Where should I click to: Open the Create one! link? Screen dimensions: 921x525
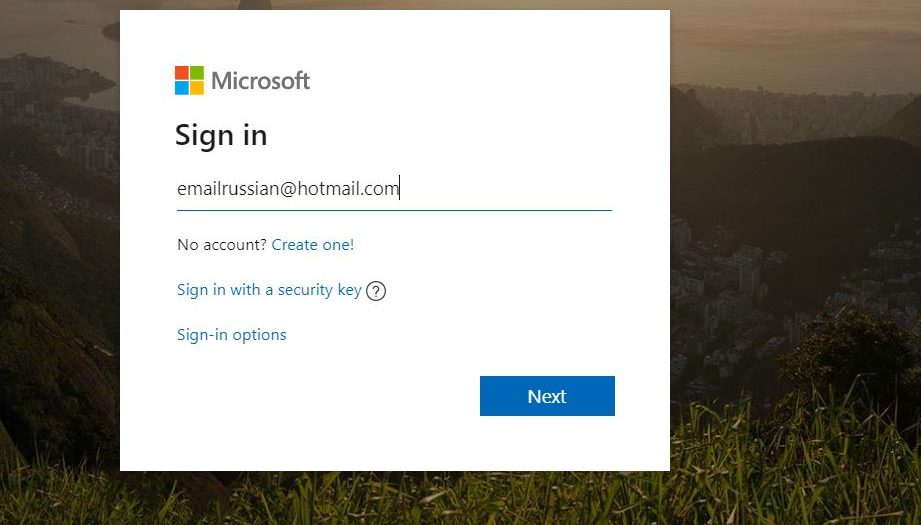point(312,245)
